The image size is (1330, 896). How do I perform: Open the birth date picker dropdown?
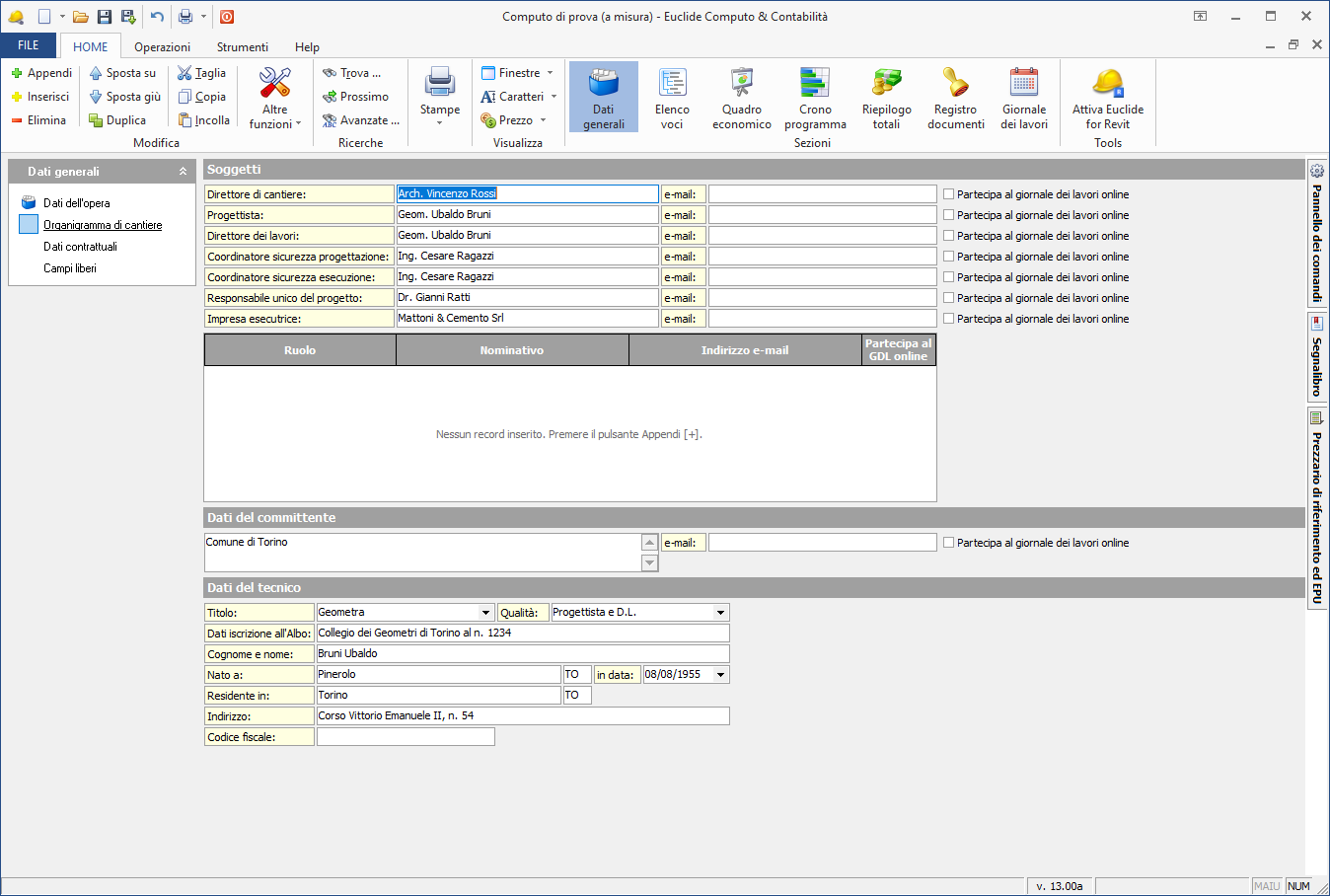(x=721, y=675)
